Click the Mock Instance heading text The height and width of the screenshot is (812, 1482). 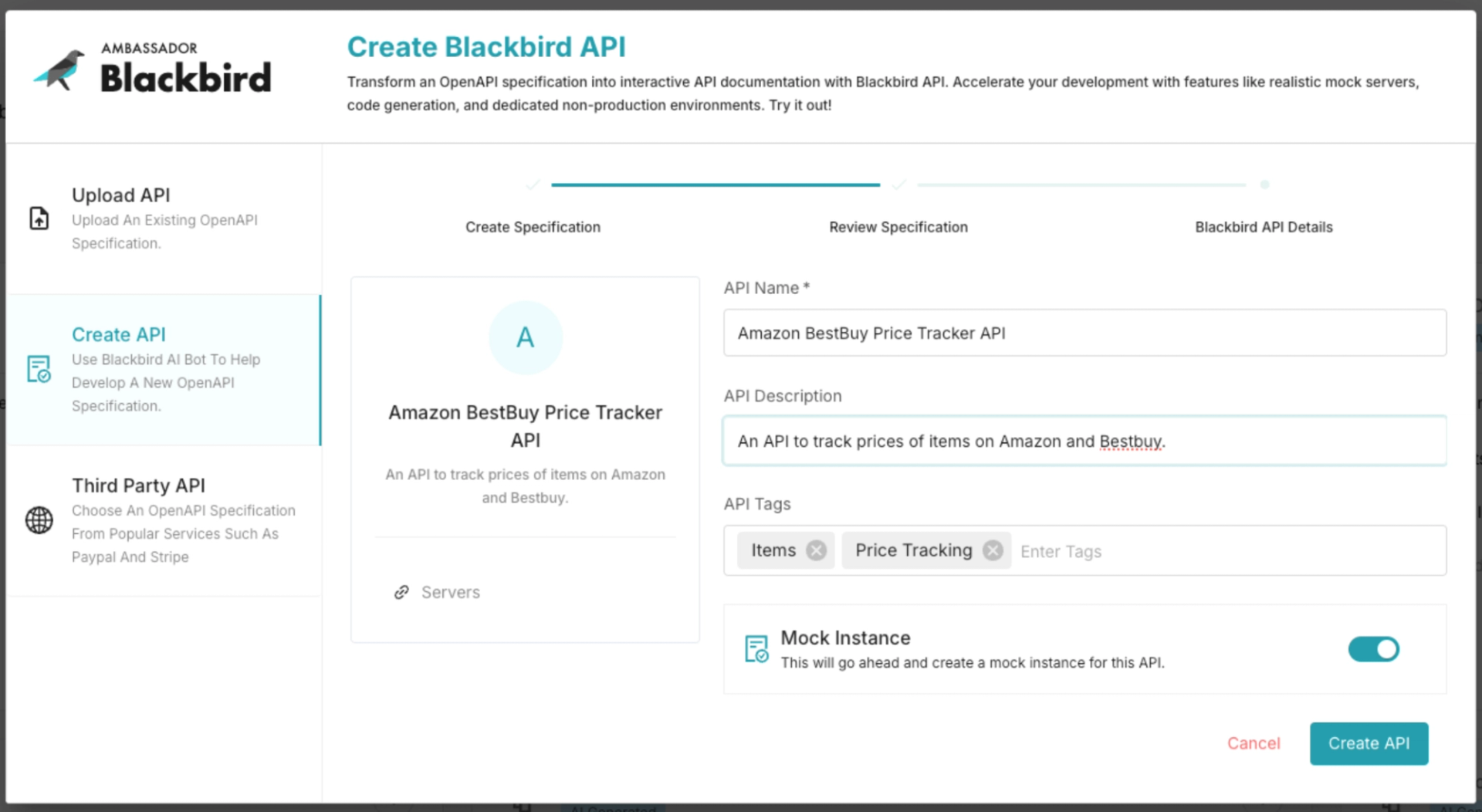coord(845,638)
